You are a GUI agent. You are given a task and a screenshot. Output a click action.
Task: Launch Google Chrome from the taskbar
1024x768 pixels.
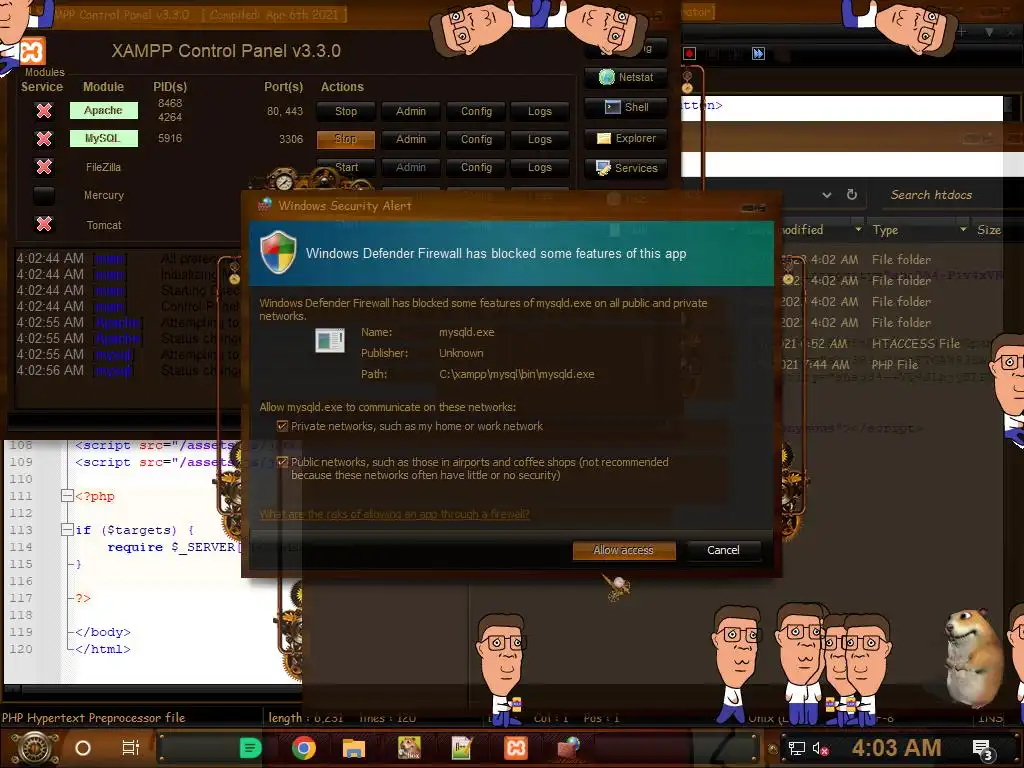click(304, 748)
